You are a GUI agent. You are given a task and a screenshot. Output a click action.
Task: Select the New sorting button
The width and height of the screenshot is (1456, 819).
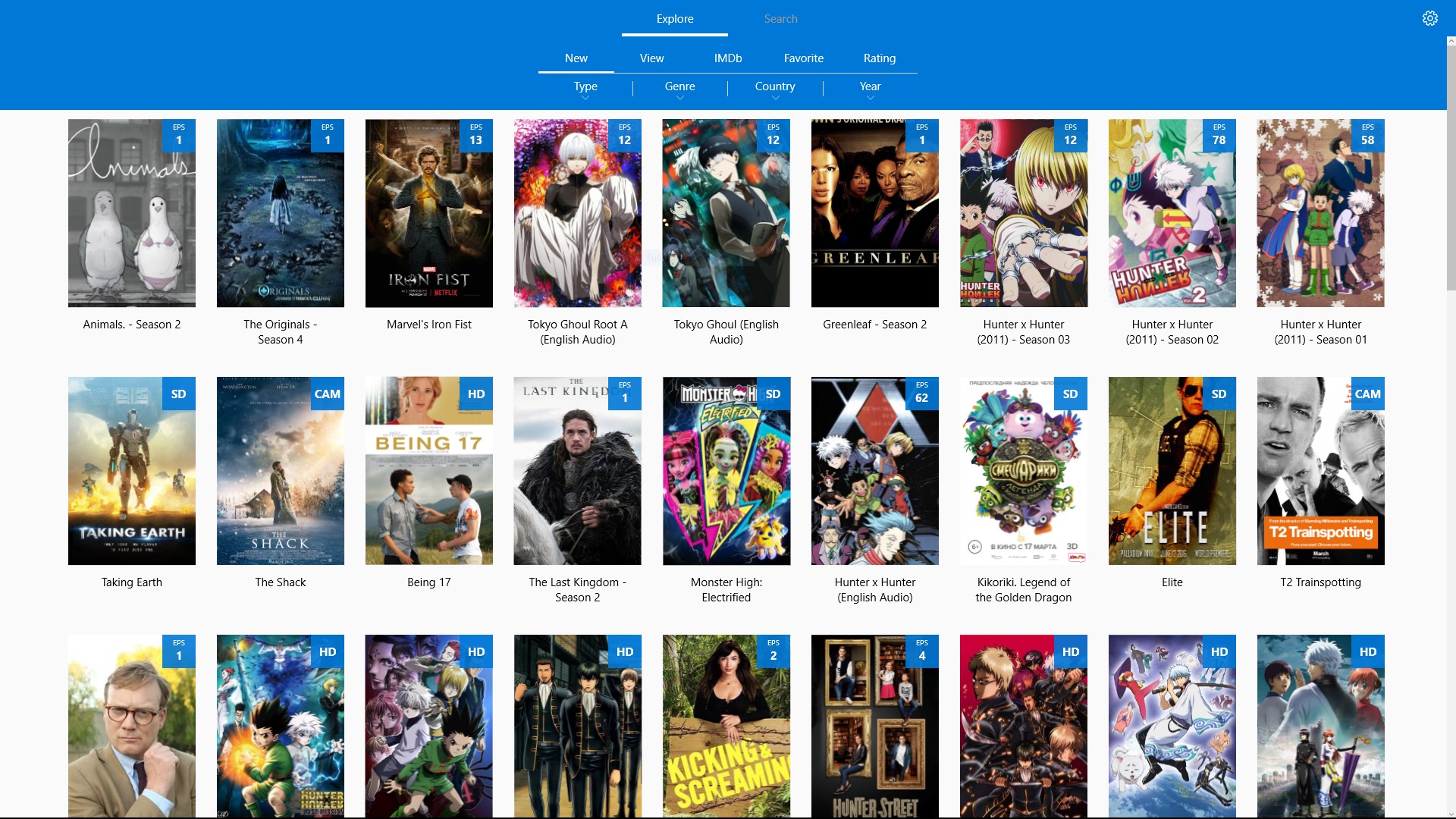(576, 57)
